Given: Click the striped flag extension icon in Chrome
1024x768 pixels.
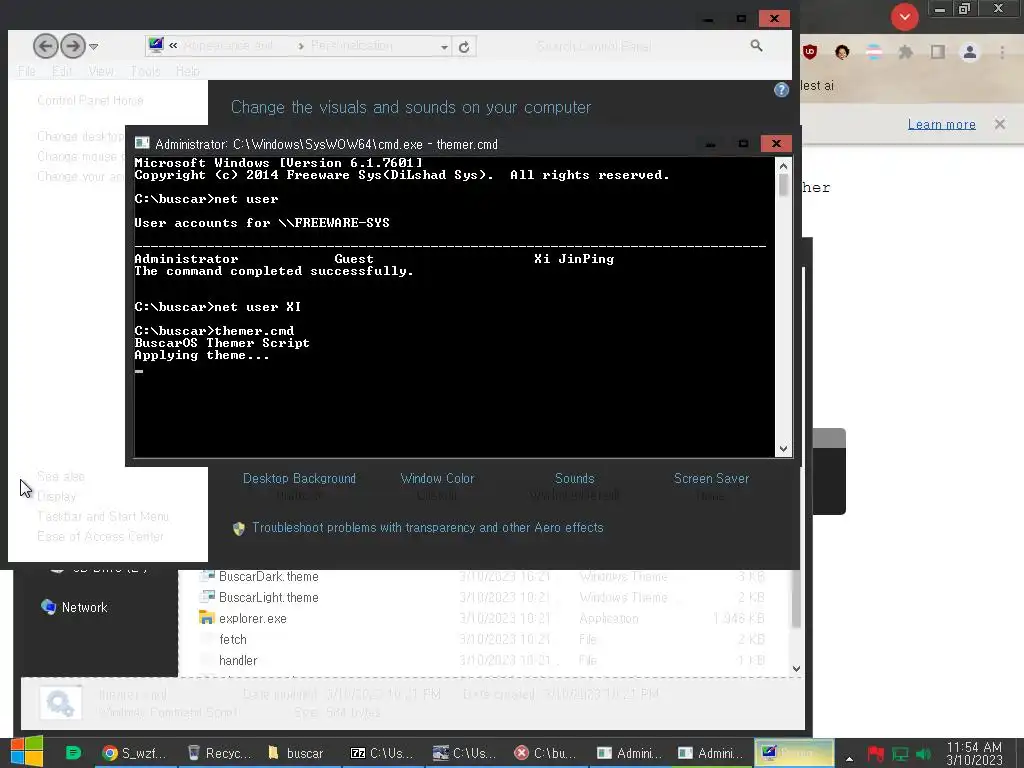Looking at the screenshot, I should (x=874, y=52).
